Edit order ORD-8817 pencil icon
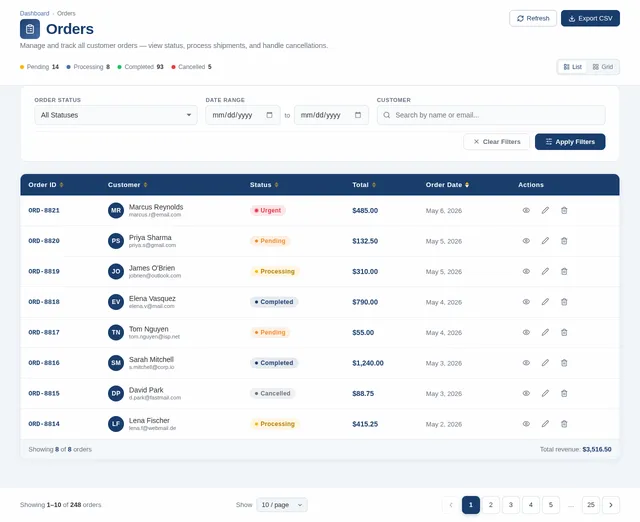640x522 pixels. pos(545,332)
